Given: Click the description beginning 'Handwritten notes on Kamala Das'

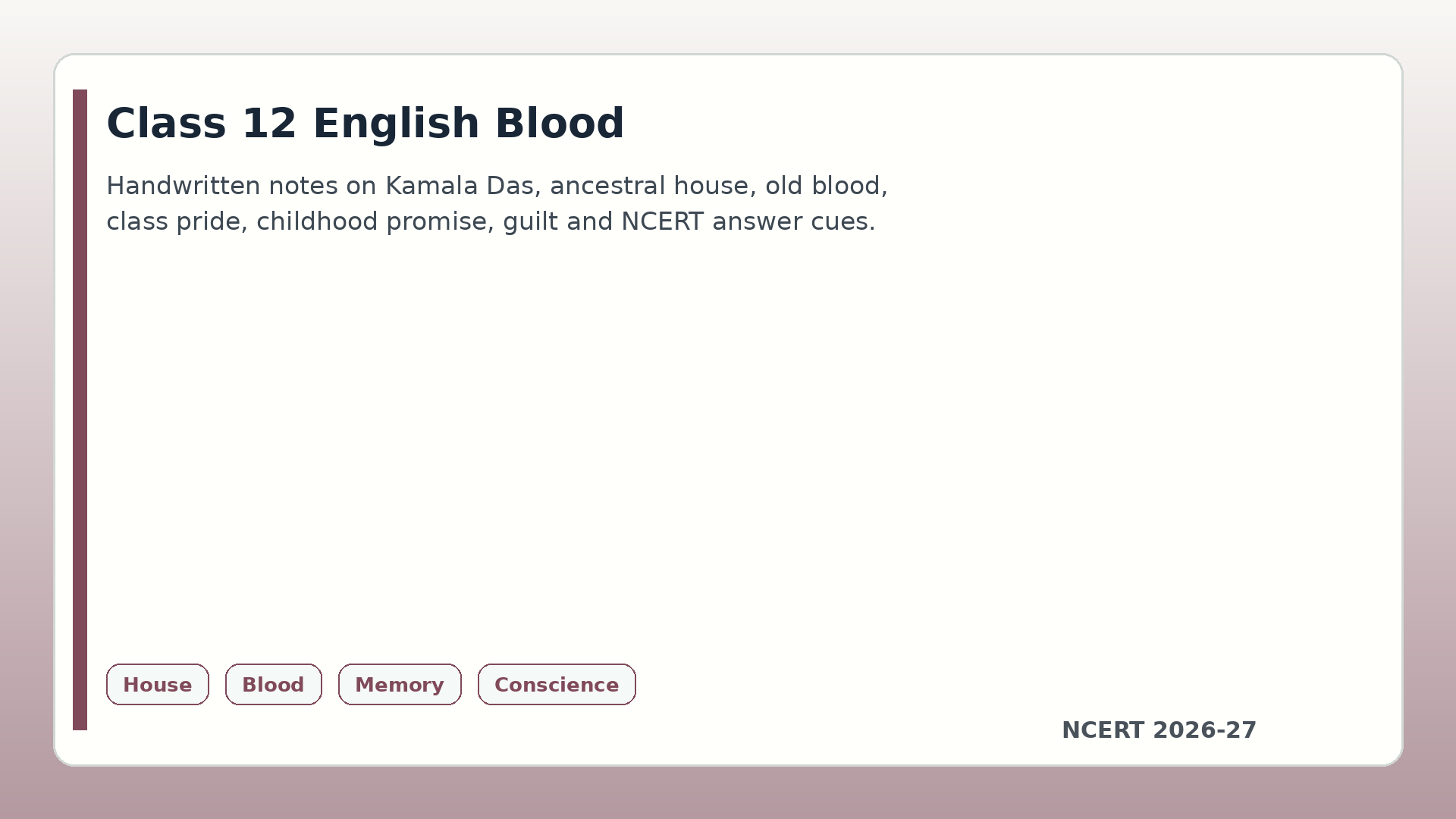Looking at the screenshot, I should tap(497, 203).
